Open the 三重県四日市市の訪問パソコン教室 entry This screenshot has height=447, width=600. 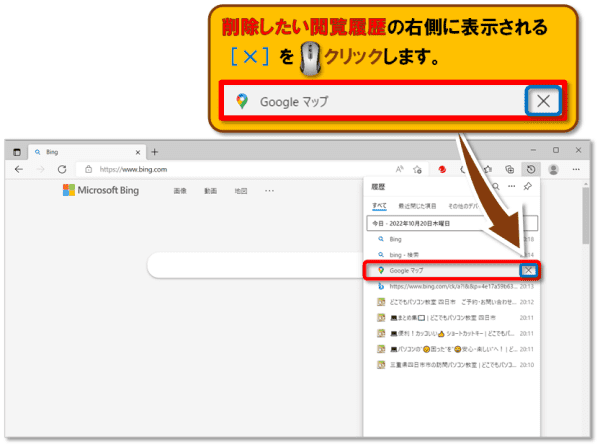pyautogui.click(x=452, y=365)
